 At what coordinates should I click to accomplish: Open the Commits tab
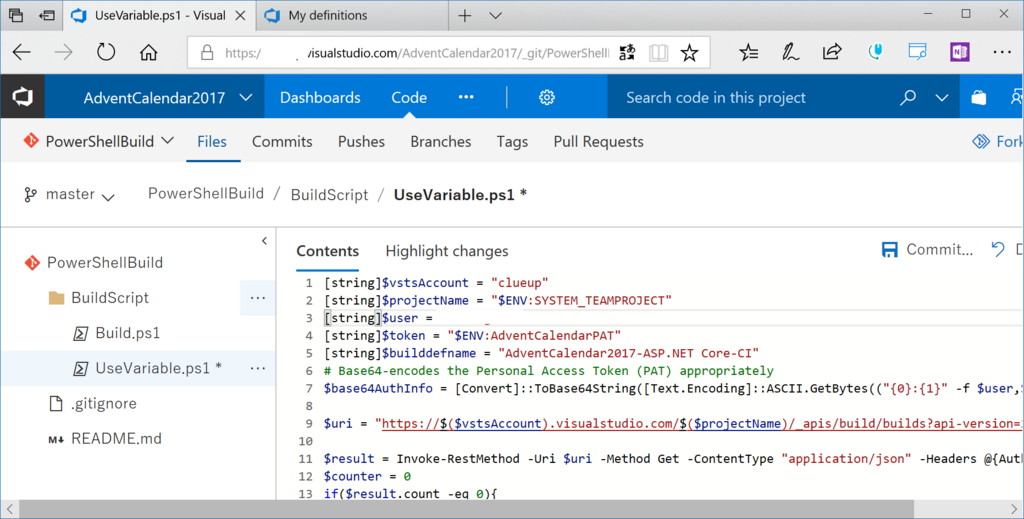pos(282,141)
